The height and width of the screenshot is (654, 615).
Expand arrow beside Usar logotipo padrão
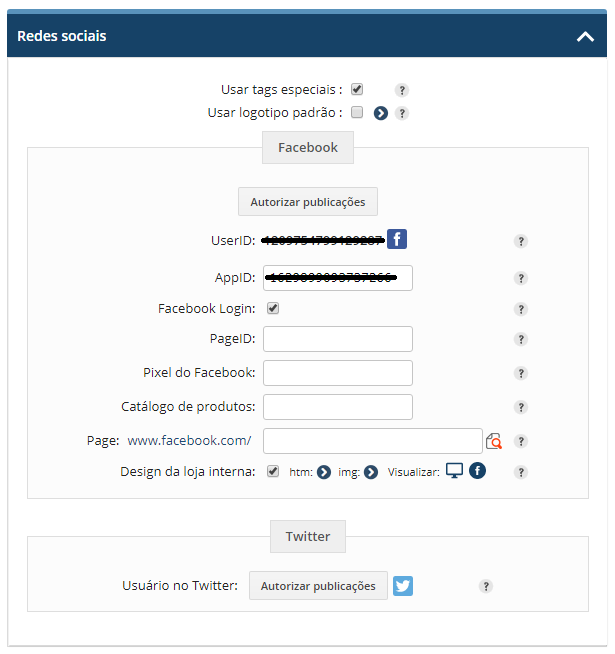pos(381,113)
